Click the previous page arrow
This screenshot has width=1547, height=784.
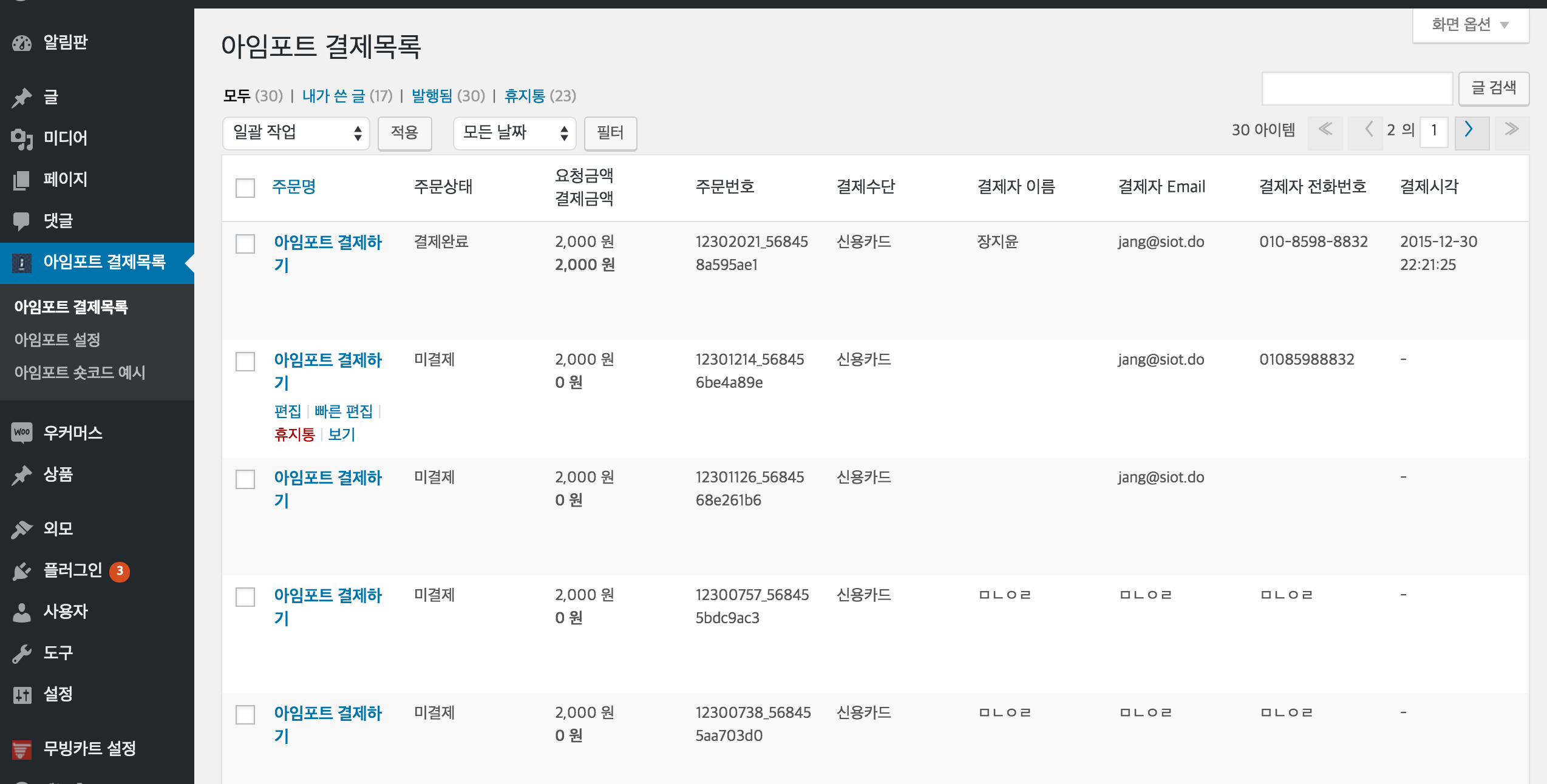(x=1365, y=132)
